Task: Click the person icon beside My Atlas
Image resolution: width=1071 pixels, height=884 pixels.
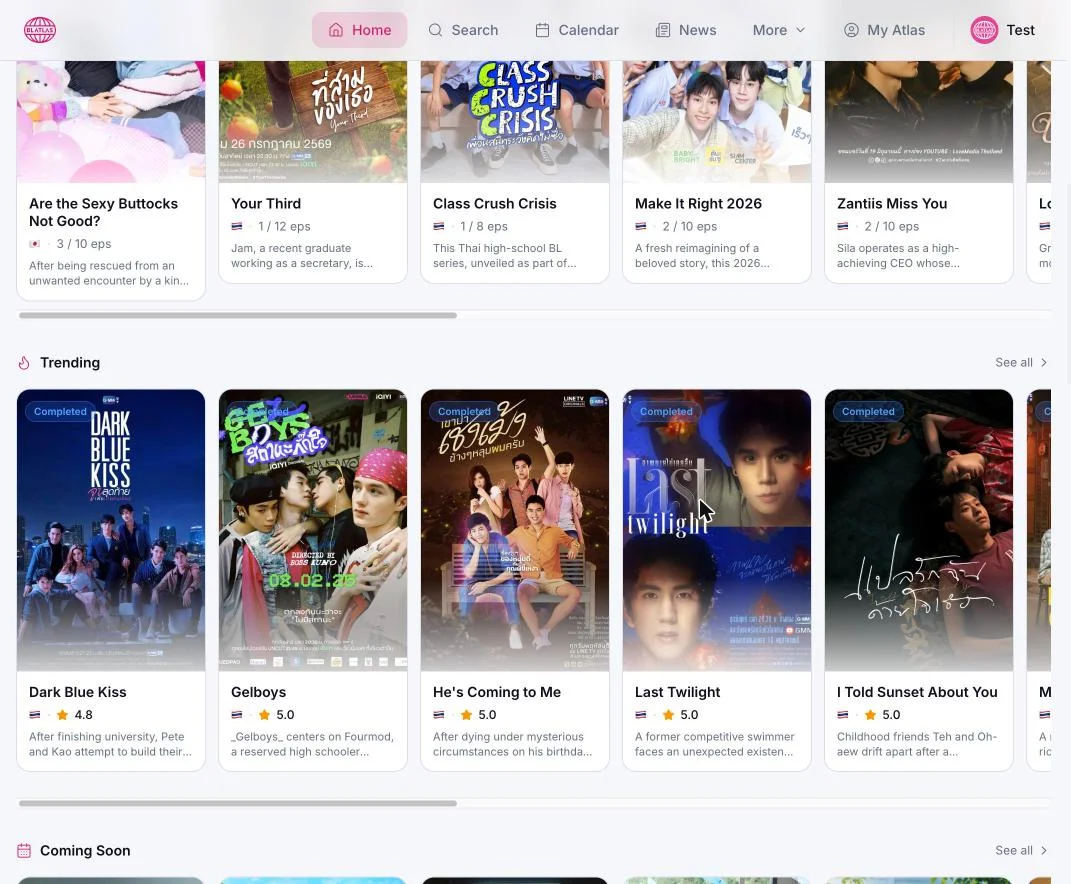Action: tap(851, 30)
